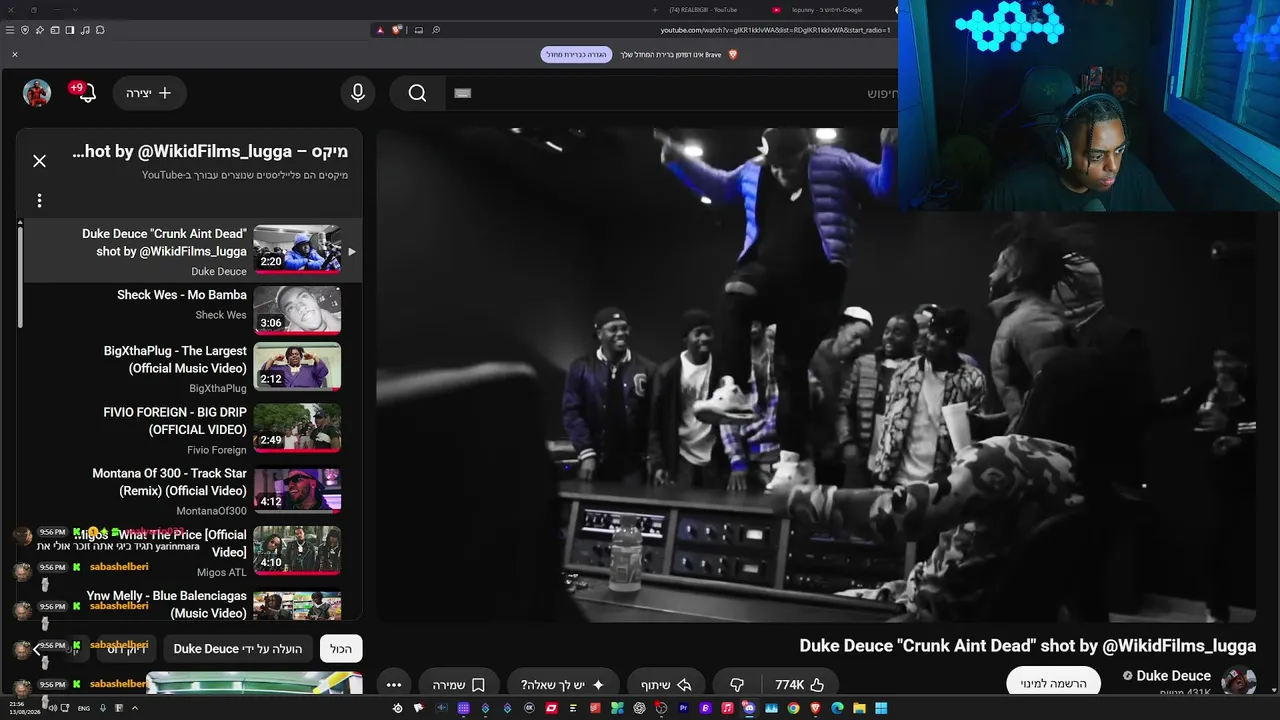Toggle Brave sidebar panel icon
This screenshot has height=720, width=1280.
click(70, 30)
